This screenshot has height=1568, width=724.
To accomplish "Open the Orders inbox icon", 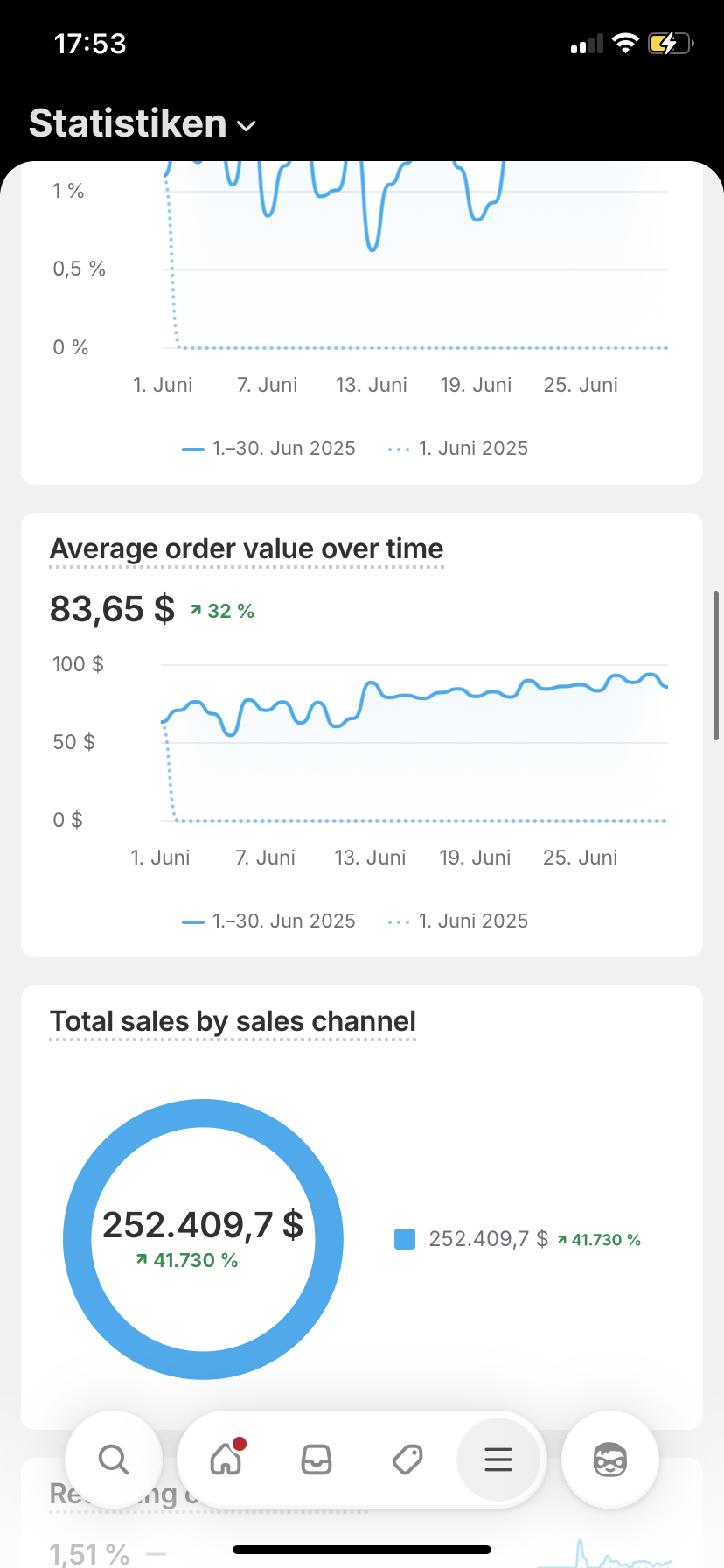I will [x=317, y=1459].
